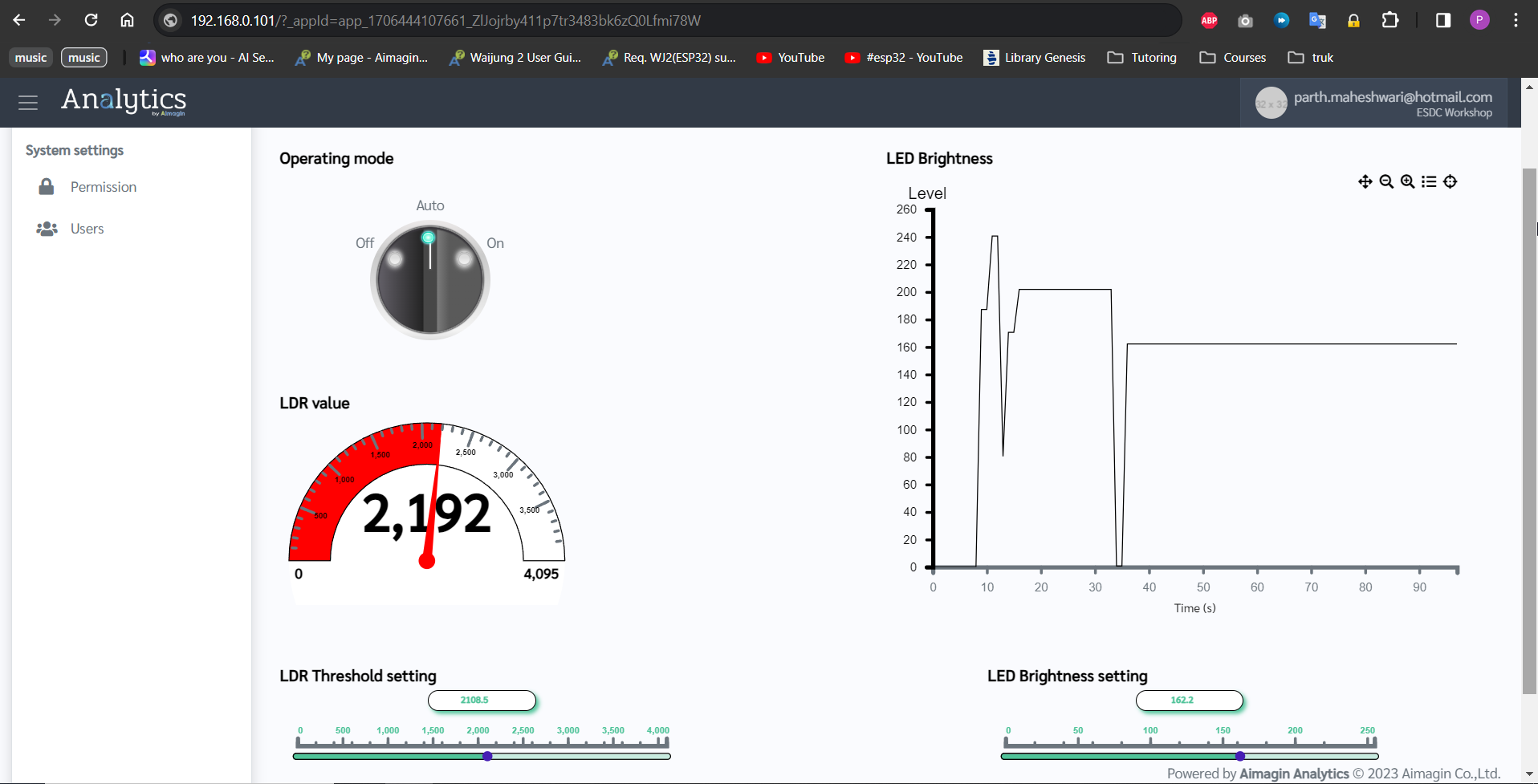This screenshot has width=1538, height=784.
Task: Open the Library Genesis bookmark
Action: click(x=1035, y=58)
